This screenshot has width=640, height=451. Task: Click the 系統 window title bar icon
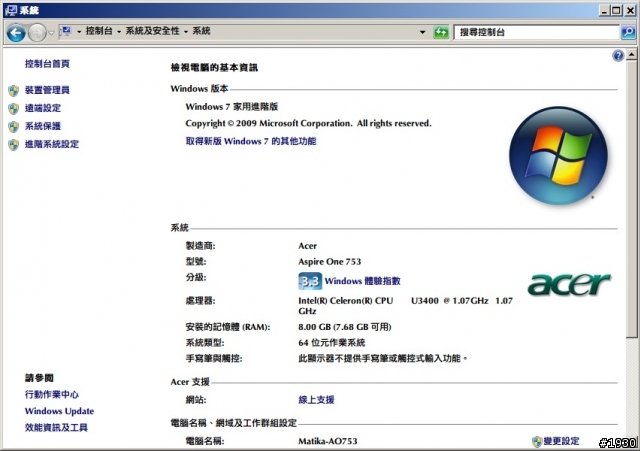click(x=11, y=10)
